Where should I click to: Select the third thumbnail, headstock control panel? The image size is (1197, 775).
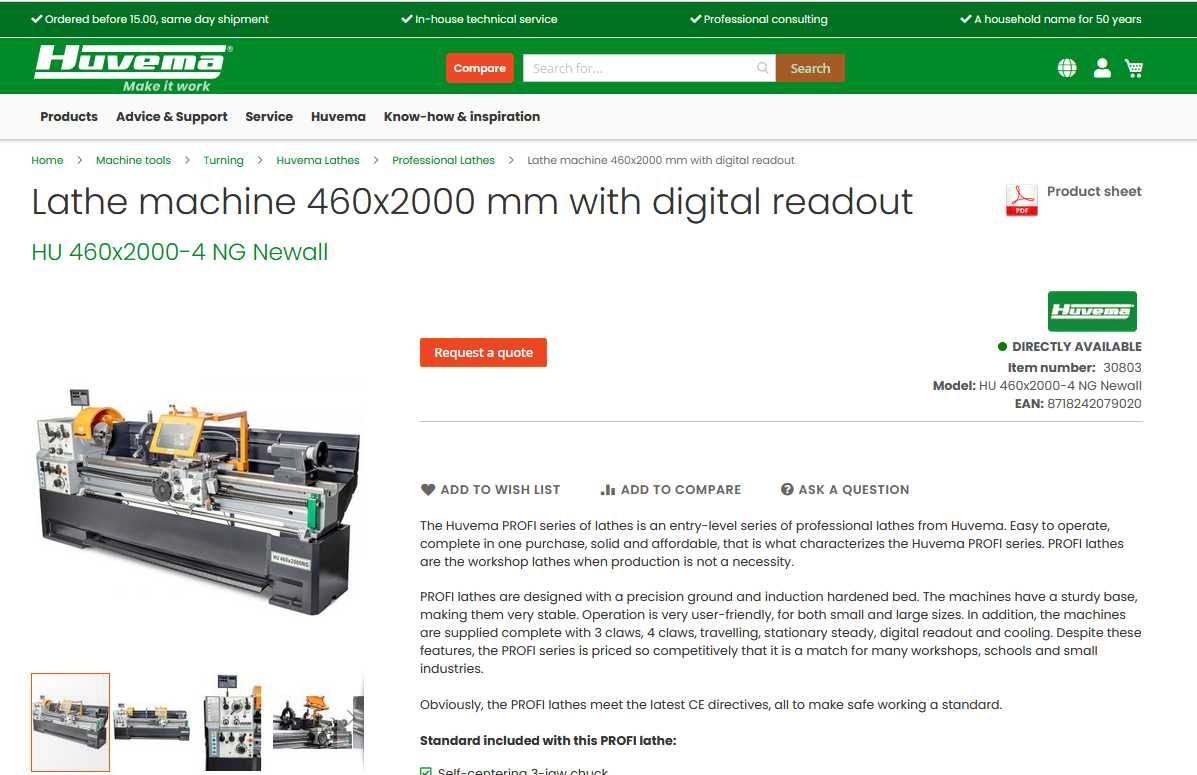coord(233,722)
